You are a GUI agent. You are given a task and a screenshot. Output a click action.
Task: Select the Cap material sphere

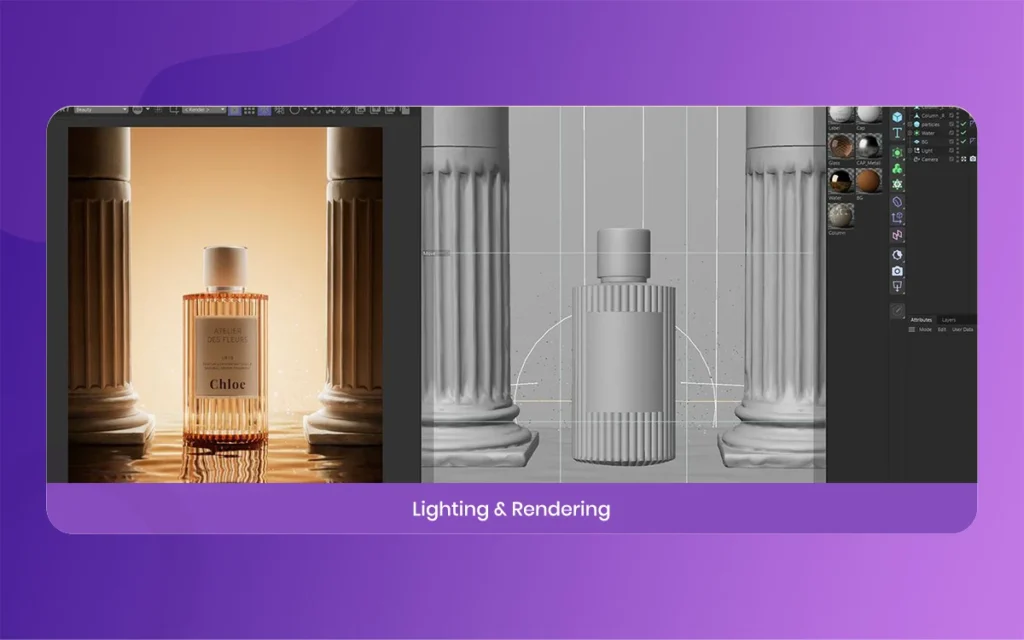869,115
